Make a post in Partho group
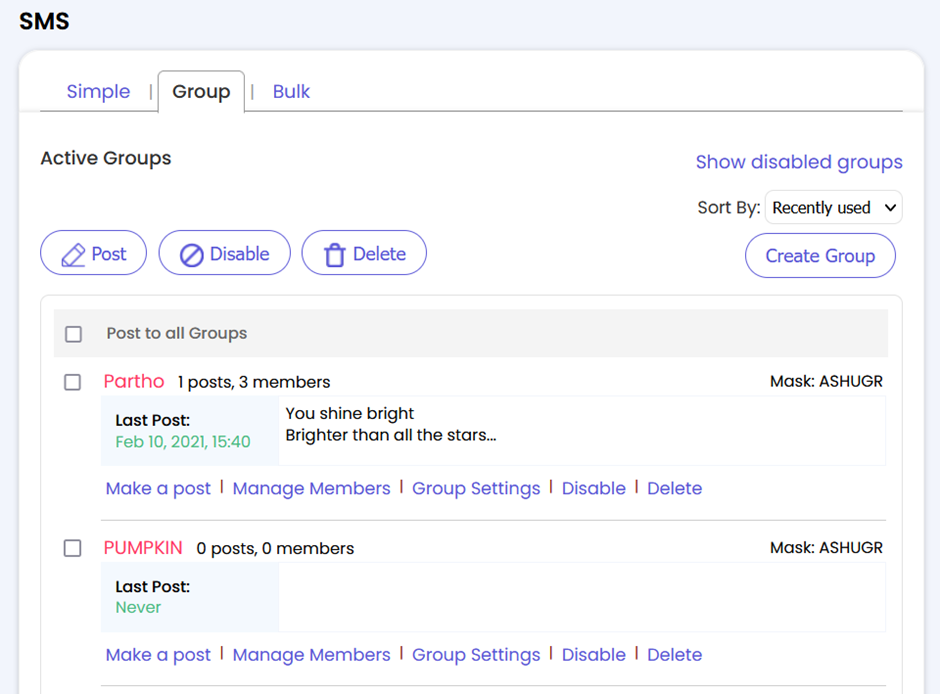The width and height of the screenshot is (940, 694). pyautogui.click(x=158, y=488)
